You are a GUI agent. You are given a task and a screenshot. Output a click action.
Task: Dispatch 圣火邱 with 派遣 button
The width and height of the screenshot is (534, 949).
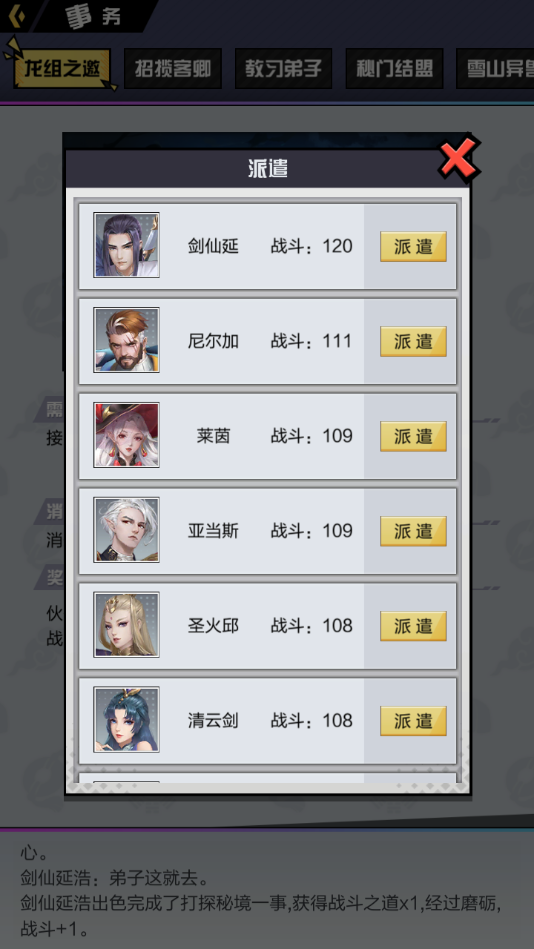coord(414,626)
